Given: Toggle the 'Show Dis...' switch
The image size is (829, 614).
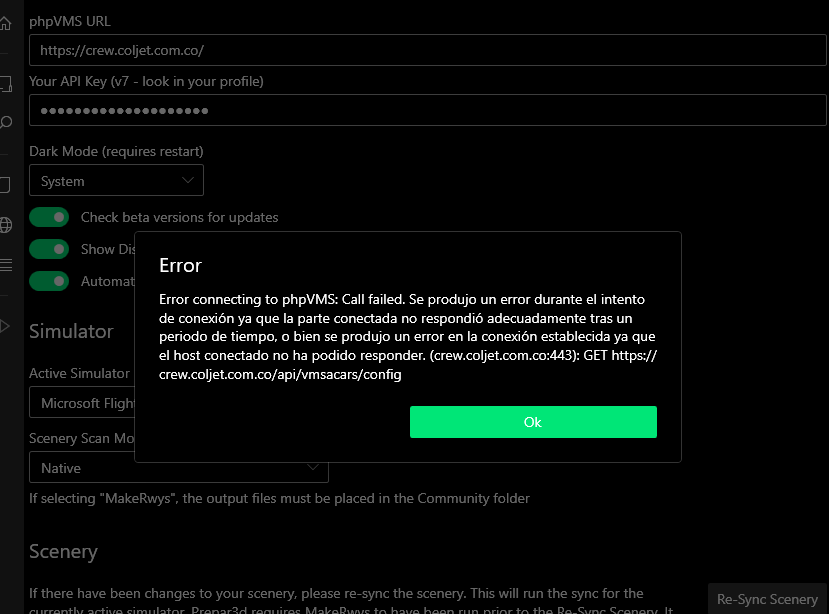Looking at the screenshot, I should (49, 249).
